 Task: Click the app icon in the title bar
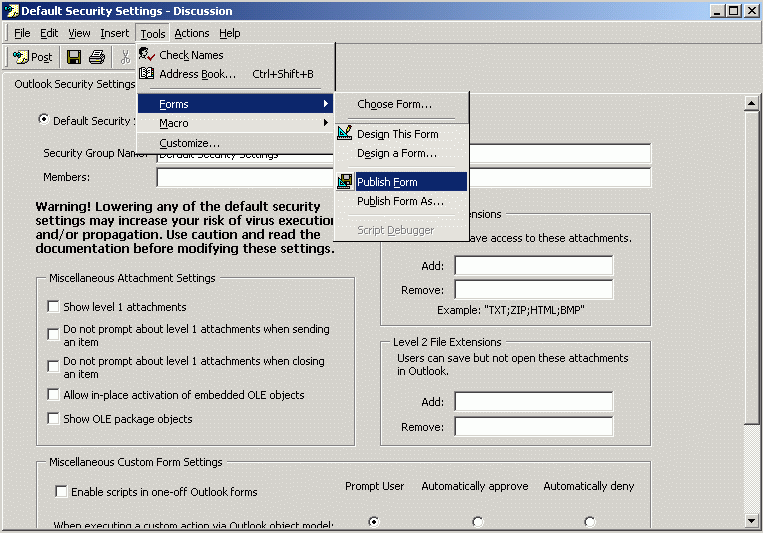(x=11, y=11)
